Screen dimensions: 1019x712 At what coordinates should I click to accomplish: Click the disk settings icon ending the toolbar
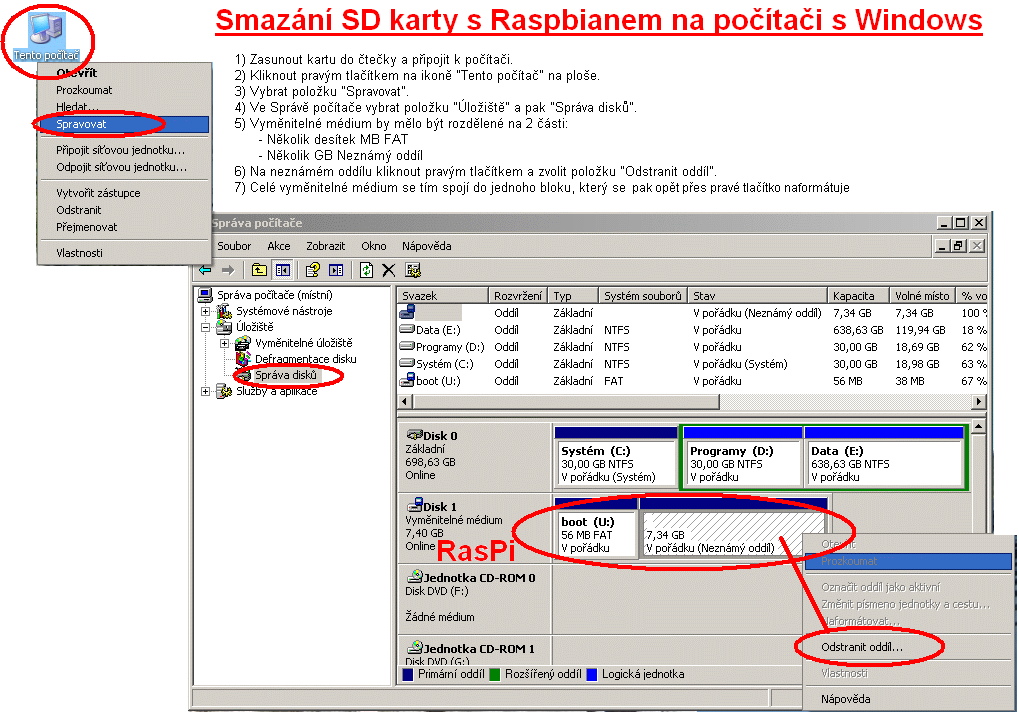coord(413,270)
